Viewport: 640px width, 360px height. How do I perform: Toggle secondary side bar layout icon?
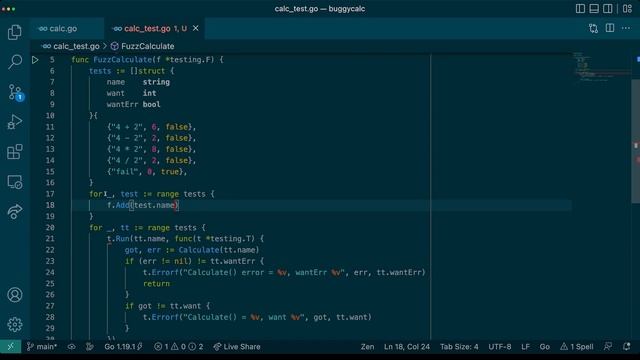coord(607,9)
